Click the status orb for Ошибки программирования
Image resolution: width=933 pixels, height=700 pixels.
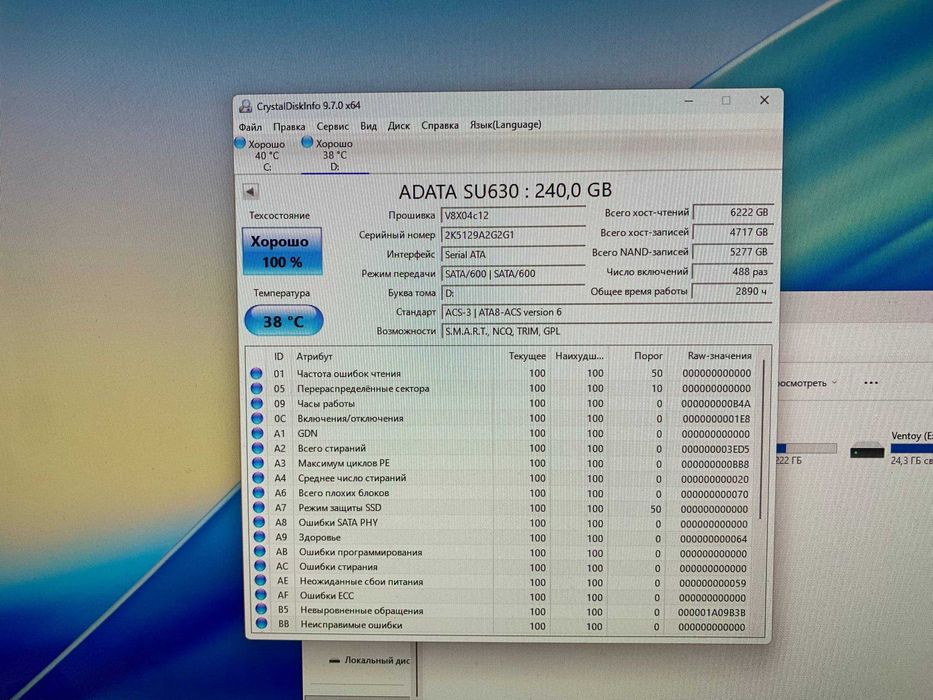pos(260,551)
